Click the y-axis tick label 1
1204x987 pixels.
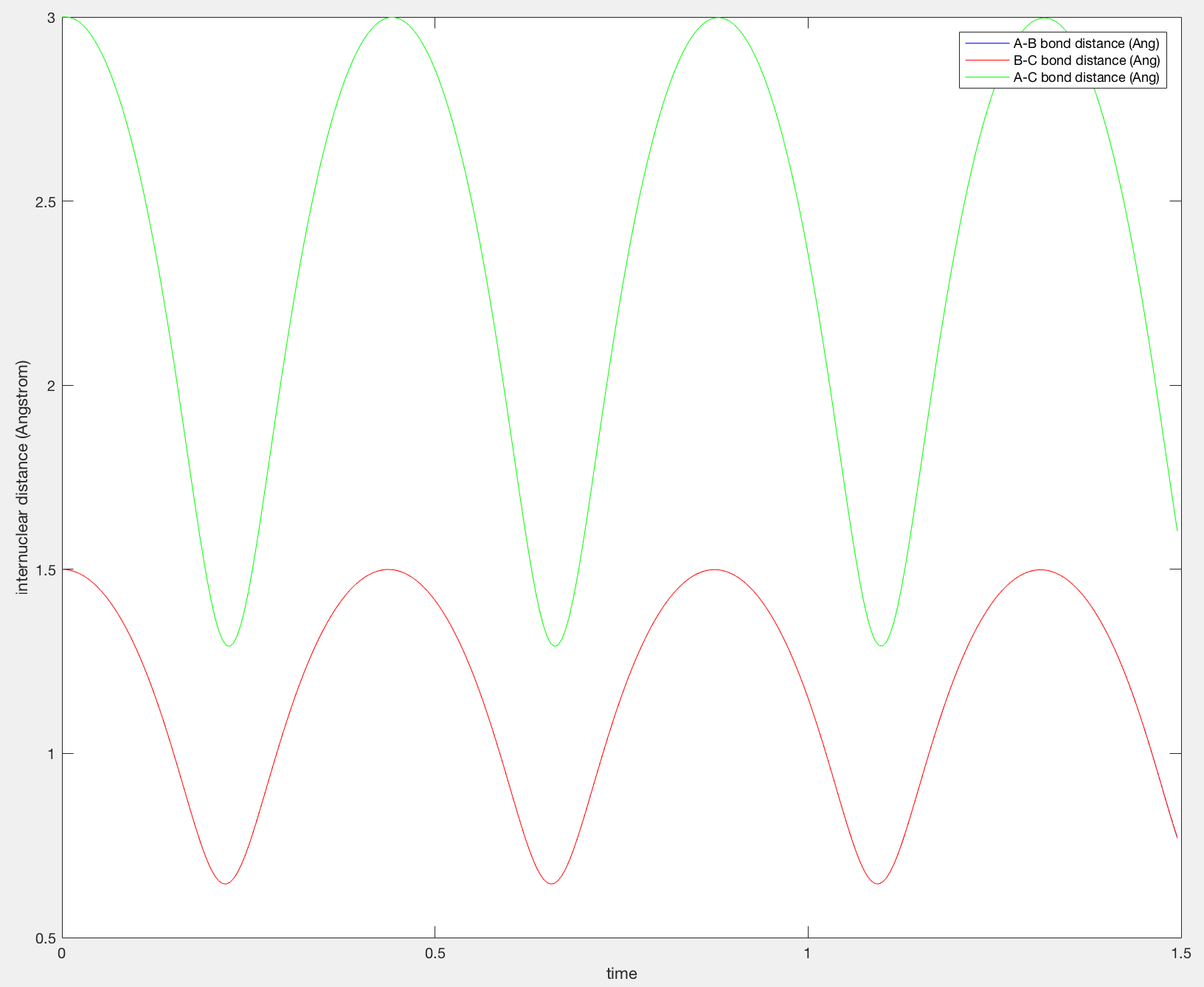(x=52, y=753)
